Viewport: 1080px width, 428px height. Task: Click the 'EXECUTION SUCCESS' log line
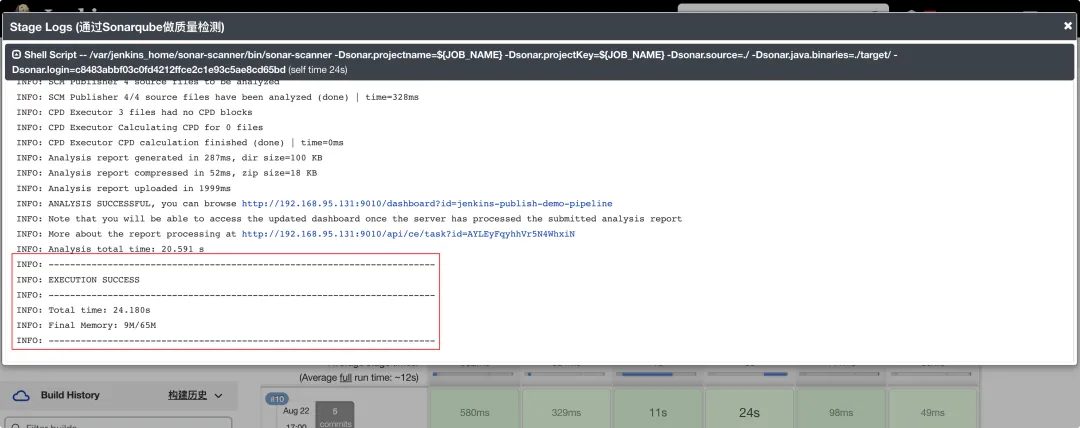pos(78,280)
